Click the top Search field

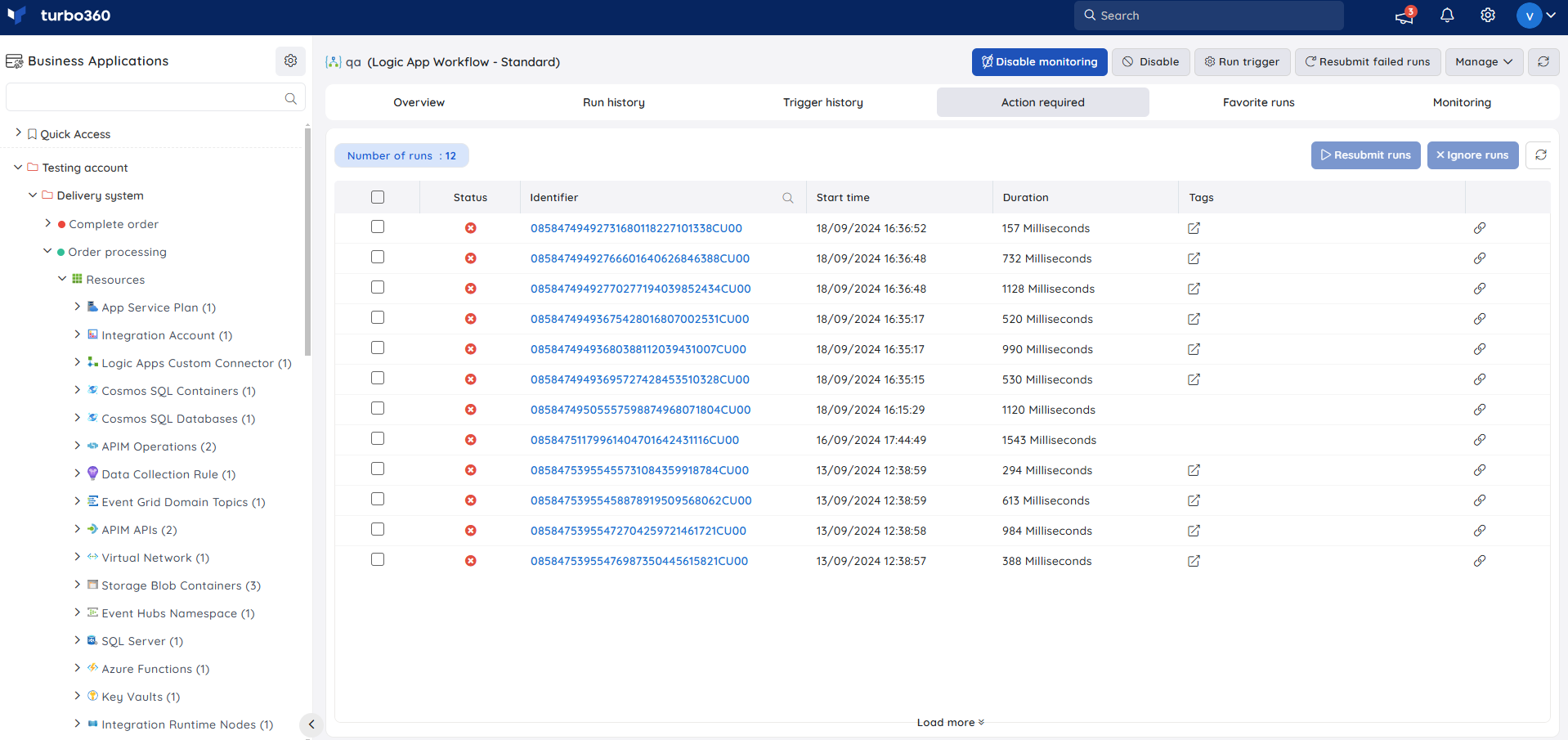point(1208,16)
